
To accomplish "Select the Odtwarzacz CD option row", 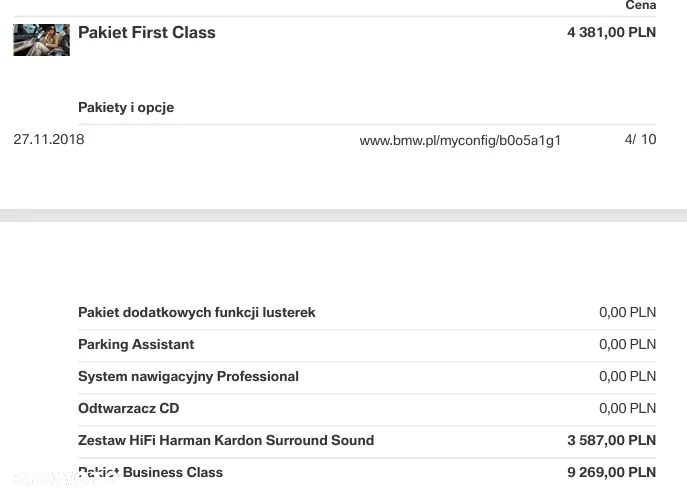I will [x=367, y=408].
